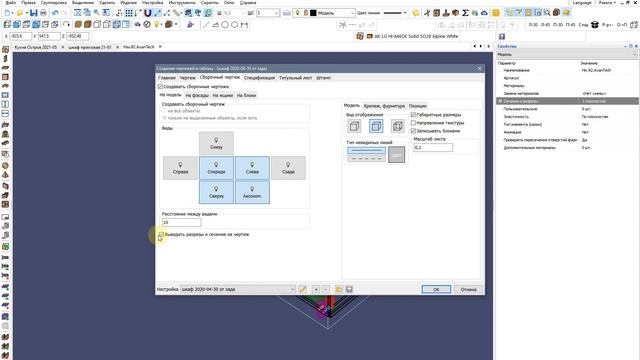The image size is (640, 360).
Task: Toggle the 'Сзади' view button
Action: pos(288,168)
